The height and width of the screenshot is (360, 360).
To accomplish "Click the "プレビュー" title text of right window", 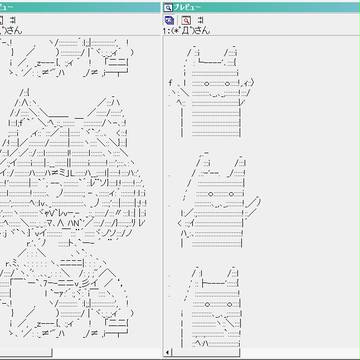I will [187, 8].
